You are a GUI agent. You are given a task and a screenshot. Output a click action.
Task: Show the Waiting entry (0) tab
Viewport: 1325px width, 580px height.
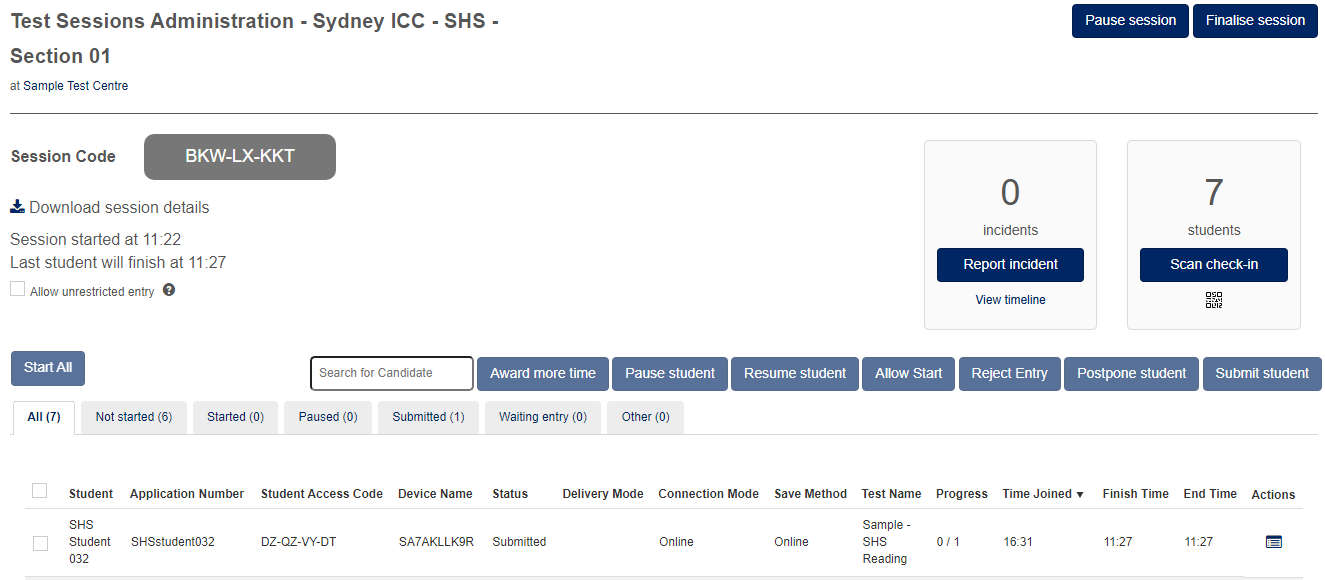543,417
